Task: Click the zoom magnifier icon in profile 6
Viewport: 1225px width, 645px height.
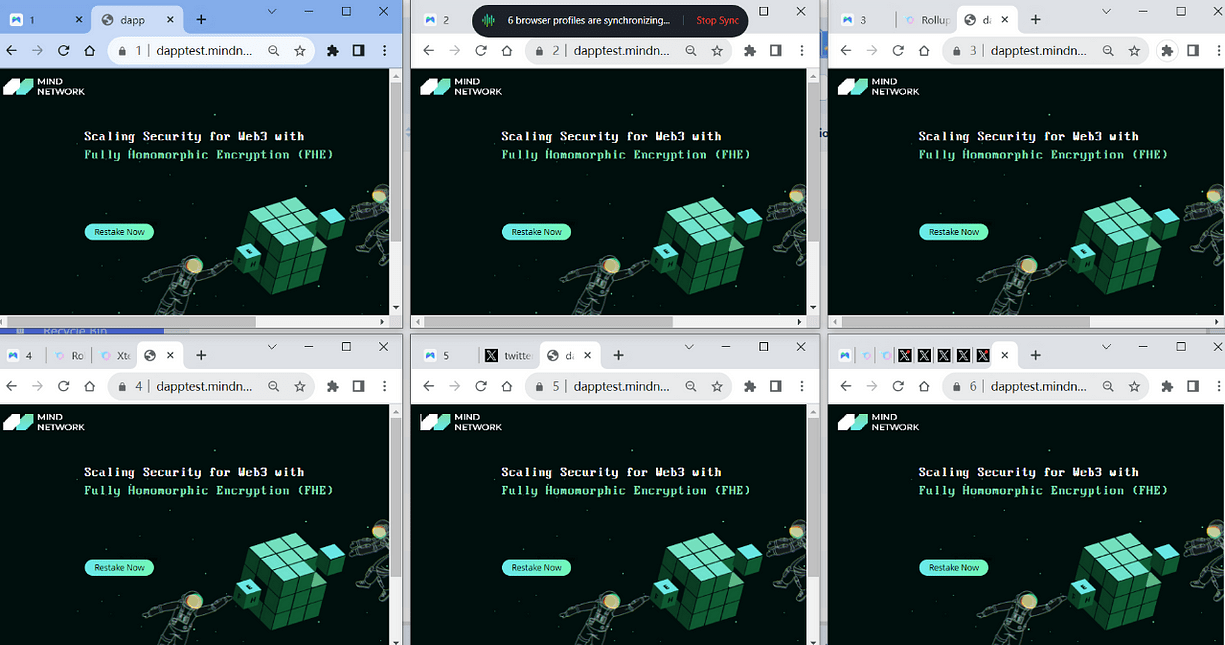Action: coord(1108,386)
